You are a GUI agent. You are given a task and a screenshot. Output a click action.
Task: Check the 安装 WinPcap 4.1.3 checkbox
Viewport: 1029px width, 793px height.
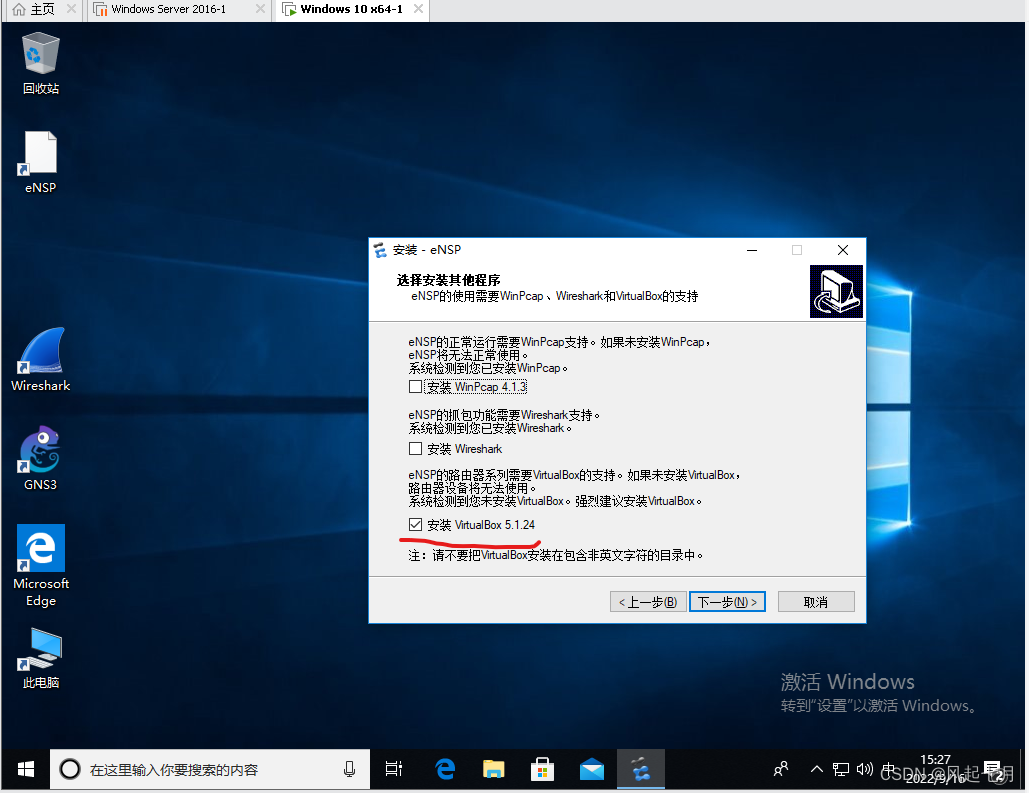click(x=415, y=387)
